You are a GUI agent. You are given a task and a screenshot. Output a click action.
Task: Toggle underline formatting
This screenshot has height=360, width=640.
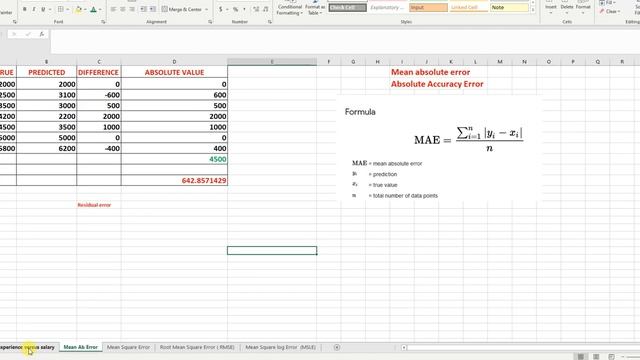pyautogui.click(x=42, y=9)
